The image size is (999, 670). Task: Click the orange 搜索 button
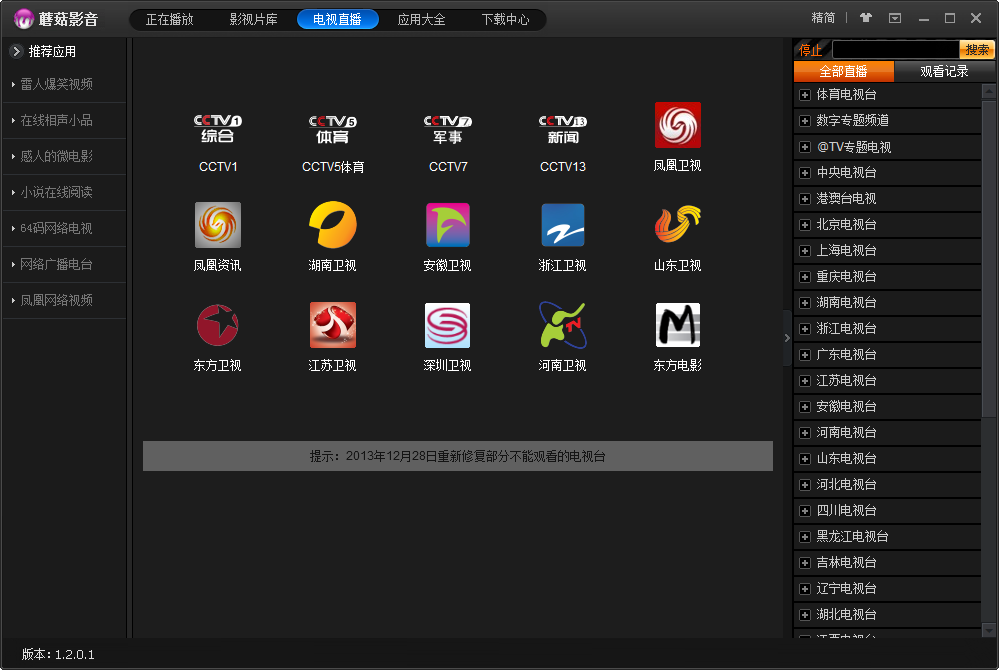point(977,49)
